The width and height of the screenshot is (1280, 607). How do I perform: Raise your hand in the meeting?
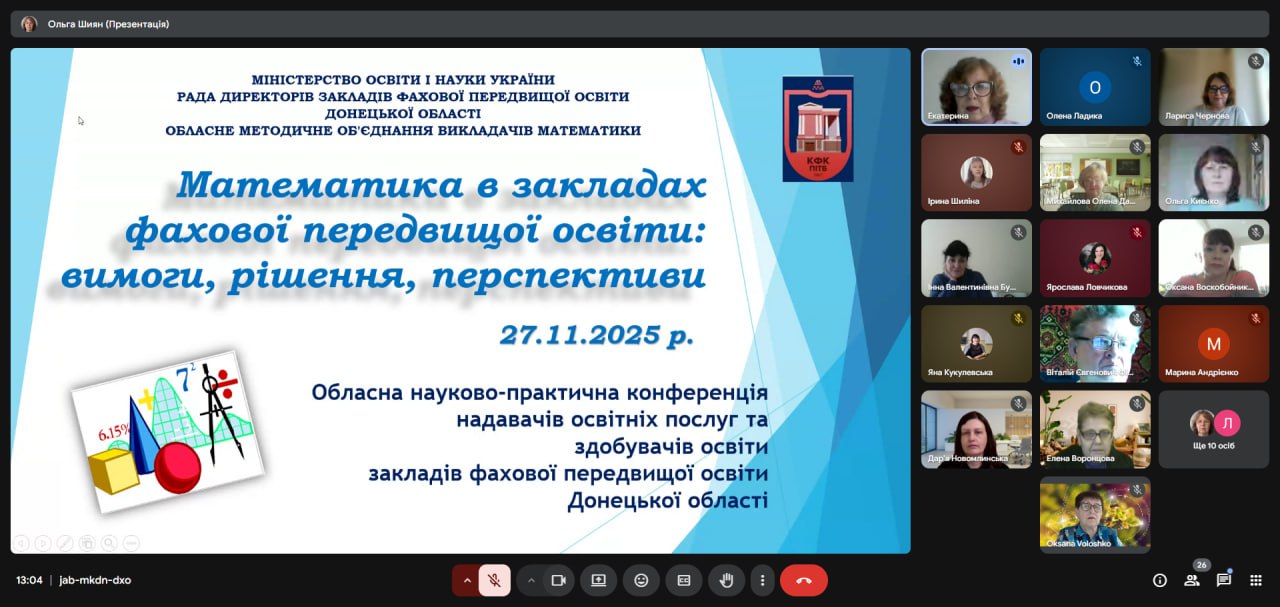coord(726,580)
